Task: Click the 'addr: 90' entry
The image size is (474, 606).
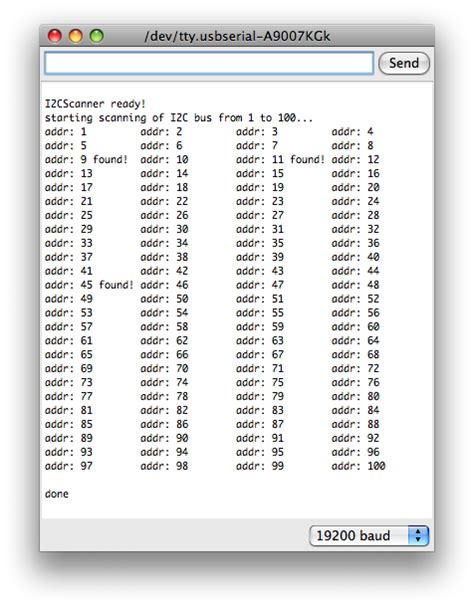Action: click(x=164, y=438)
